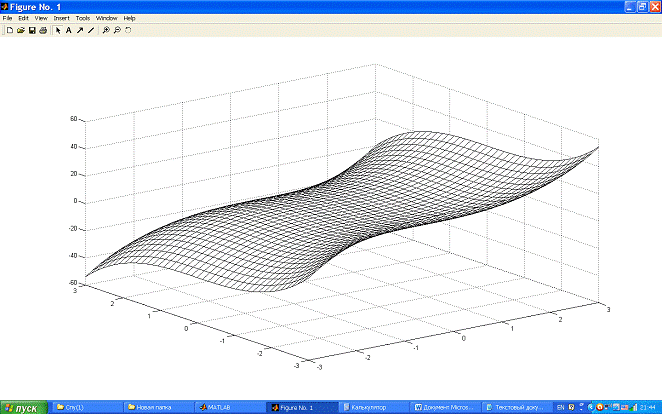
Task: Open the Edit menu
Action: pos(23,18)
